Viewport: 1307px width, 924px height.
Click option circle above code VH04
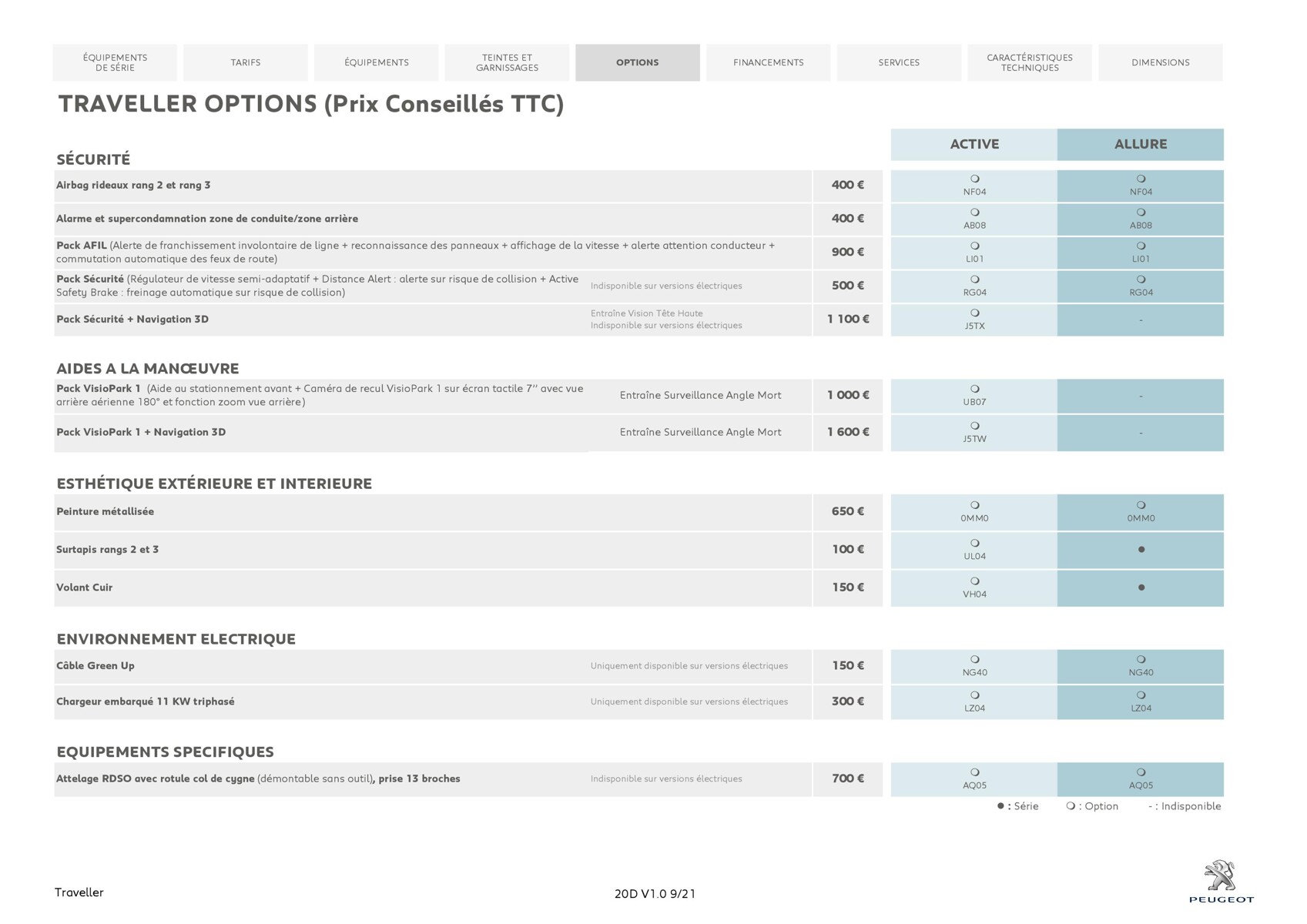[x=974, y=581]
